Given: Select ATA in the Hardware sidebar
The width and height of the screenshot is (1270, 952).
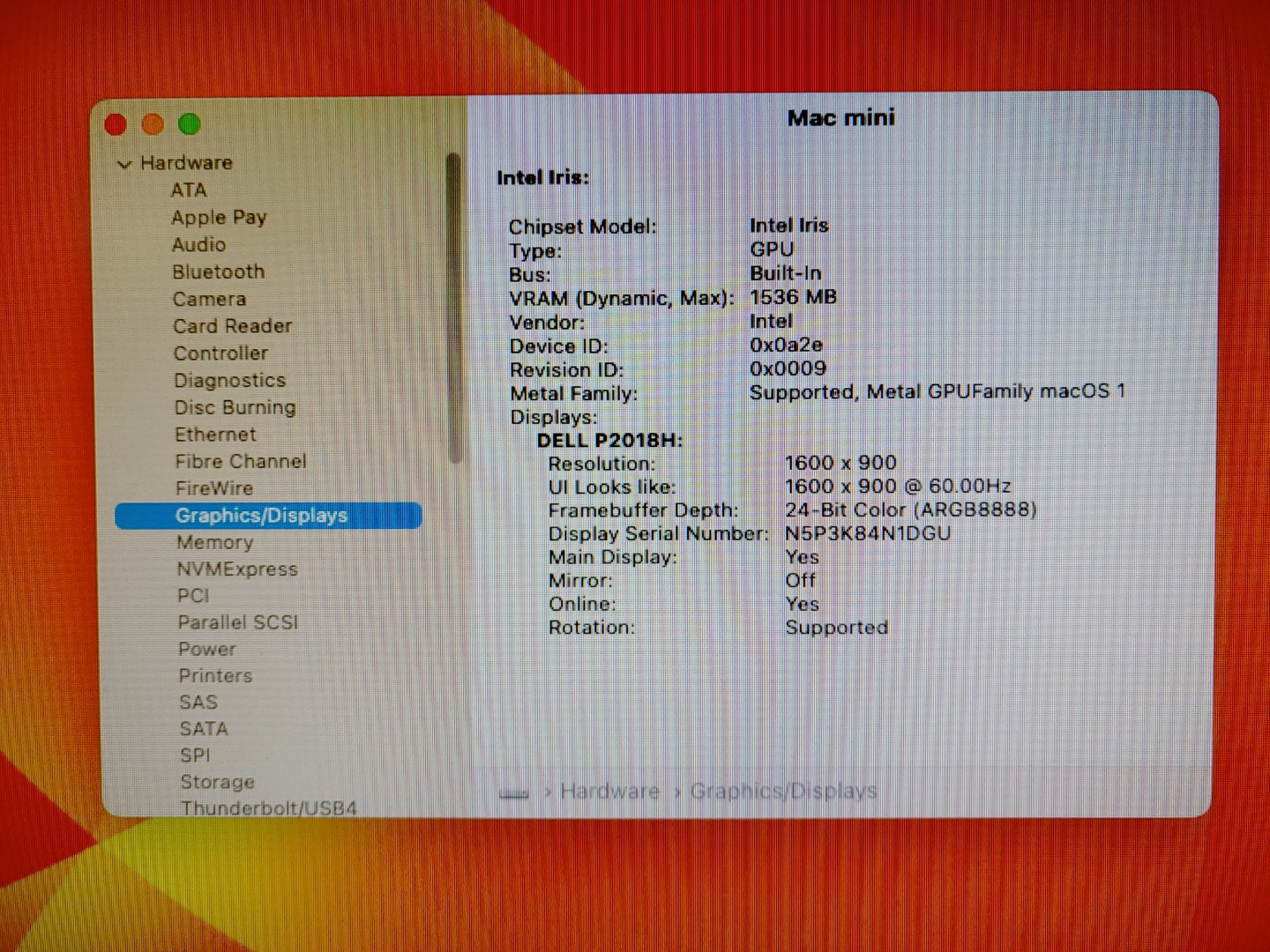Looking at the screenshot, I should pyautogui.click(x=189, y=190).
